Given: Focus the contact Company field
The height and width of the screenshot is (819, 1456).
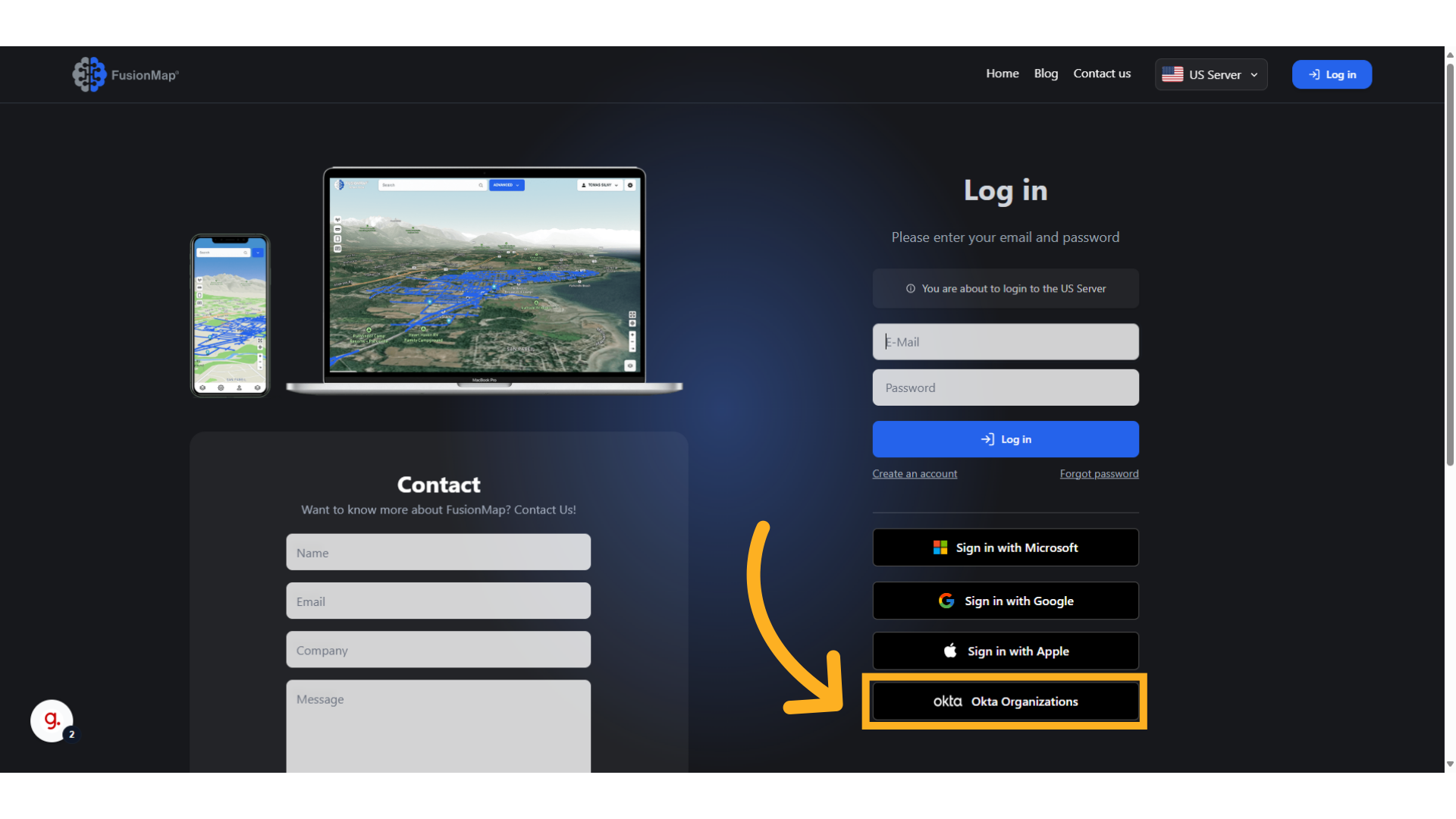Looking at the screenshot, I should [438, 650].
